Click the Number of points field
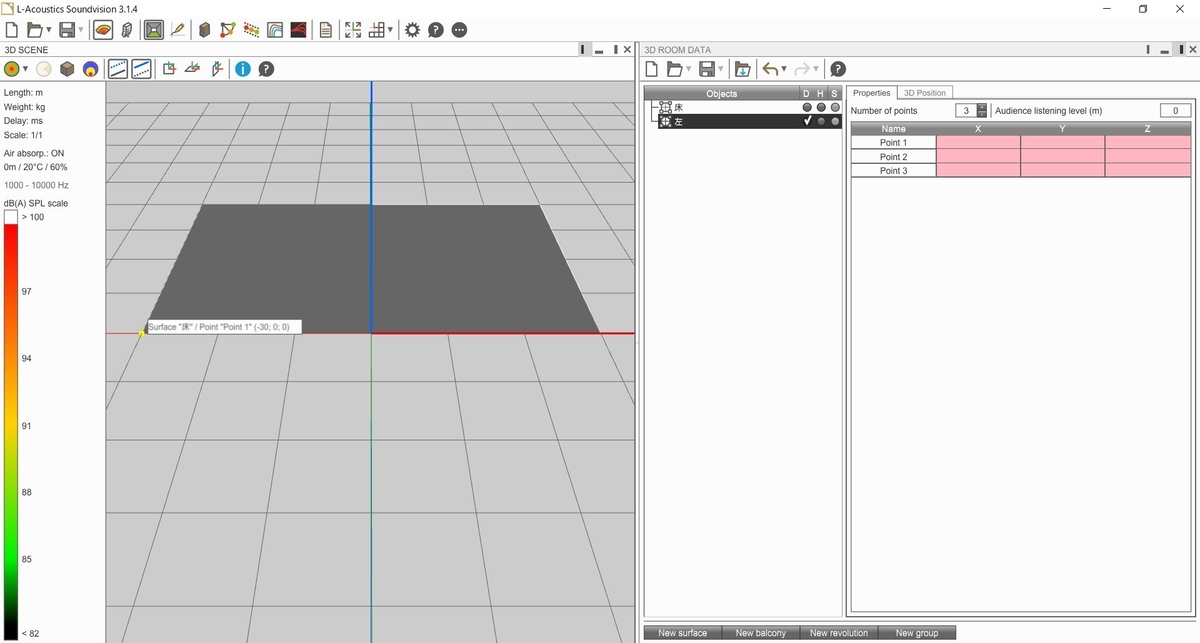The image size is (1200, 643). [966, 111]
